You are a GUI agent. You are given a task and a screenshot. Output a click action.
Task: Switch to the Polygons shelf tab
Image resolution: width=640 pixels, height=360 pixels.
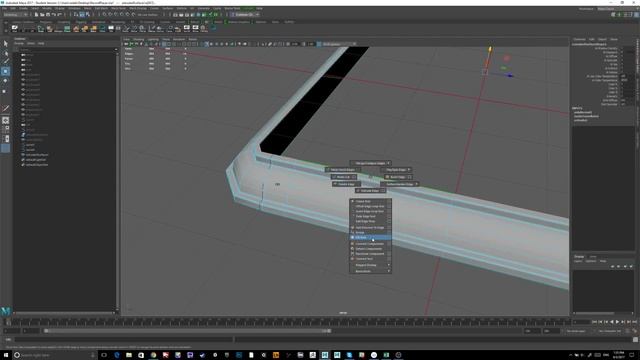click(46, 22)
